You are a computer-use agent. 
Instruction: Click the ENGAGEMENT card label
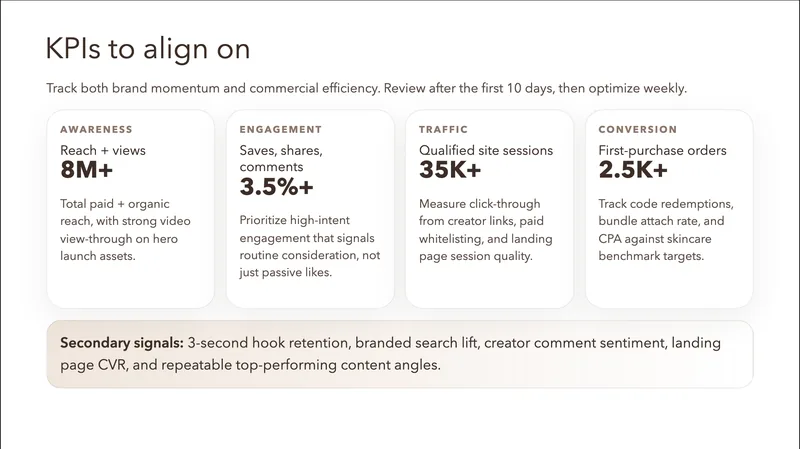[281, 130]
